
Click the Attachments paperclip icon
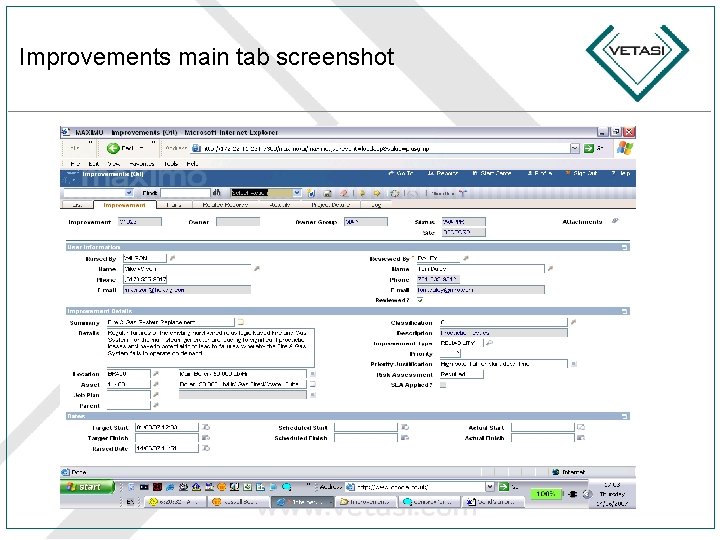[615, 221]
